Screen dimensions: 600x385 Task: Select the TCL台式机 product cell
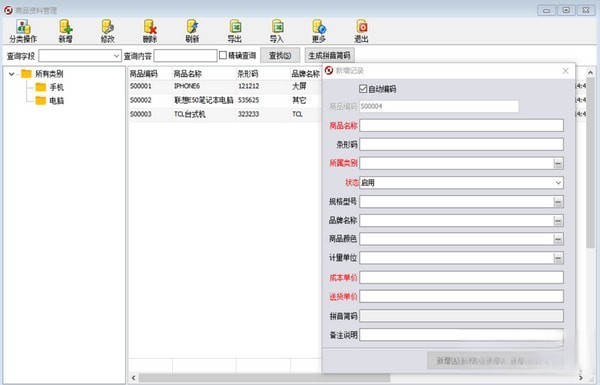(x=190, y=114)
